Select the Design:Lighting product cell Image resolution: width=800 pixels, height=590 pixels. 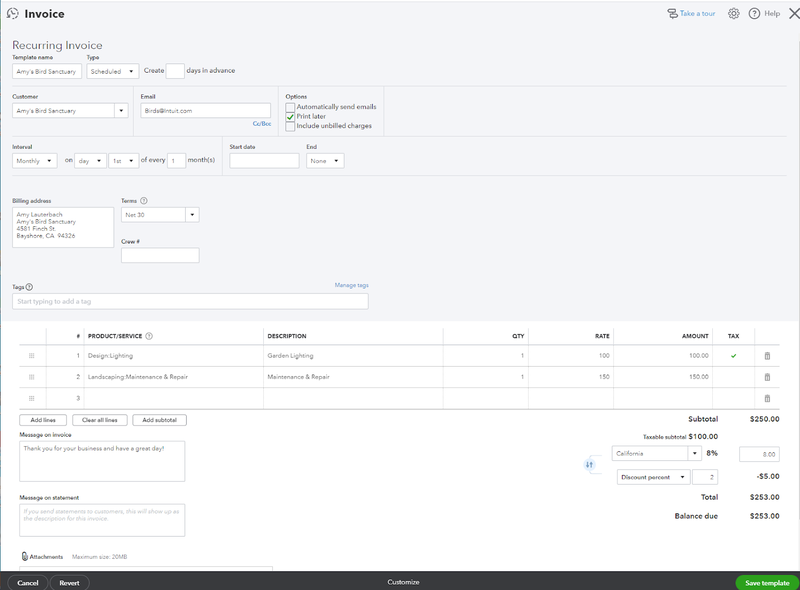173,356
